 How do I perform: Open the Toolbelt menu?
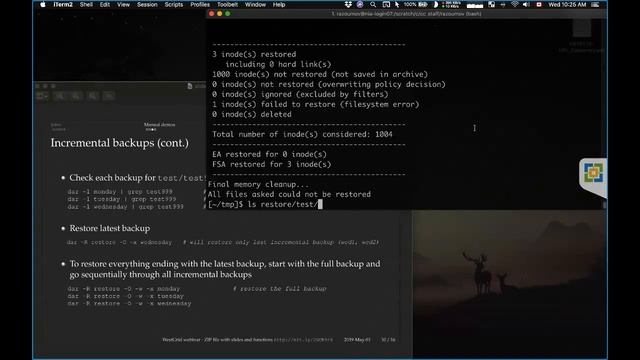227,4
